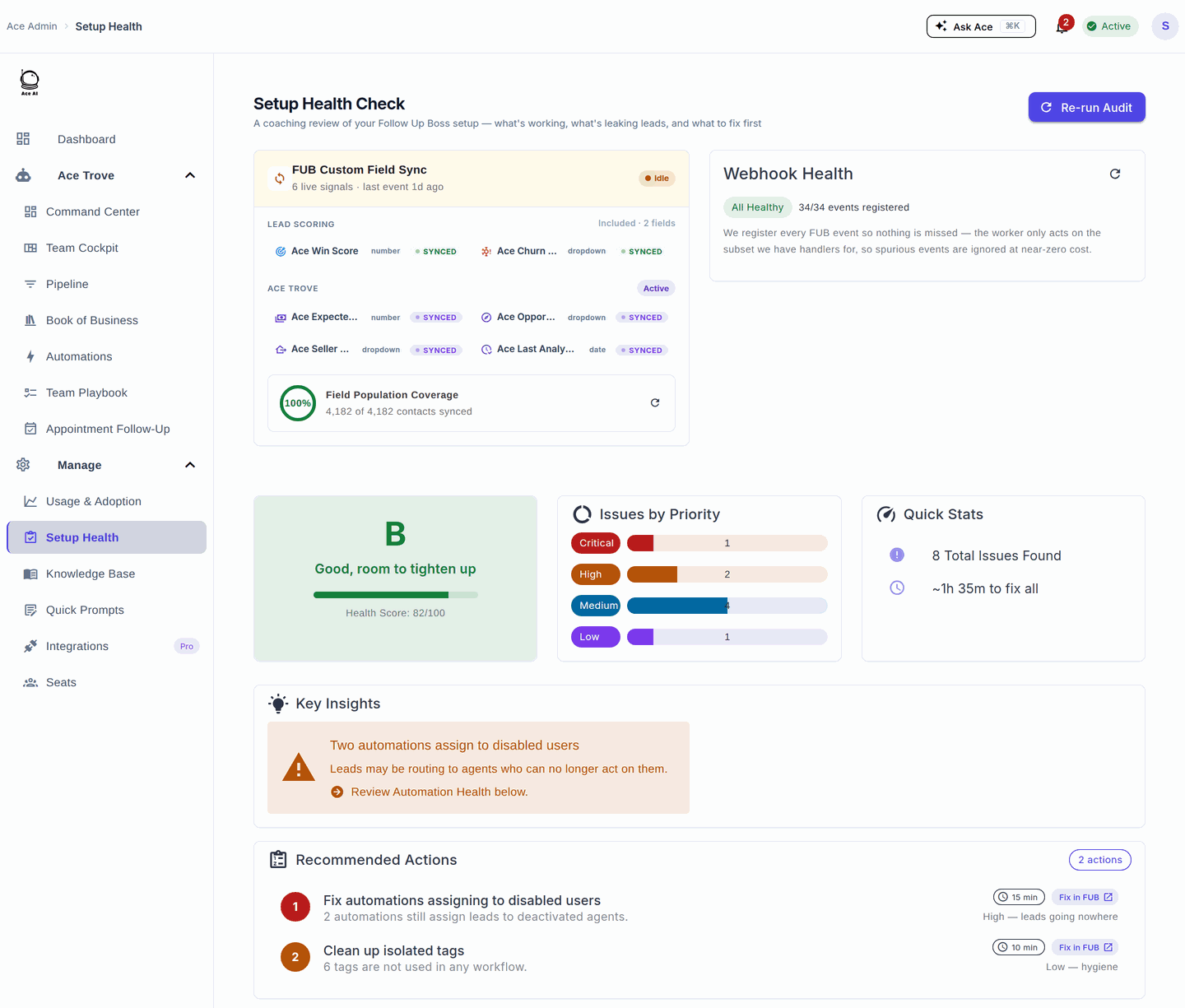Image resolution: width=1185 pixels, height=1008 pixels.
Task: Click the FUB Custom Field Sync icon
Action: [x=280, y=178]
